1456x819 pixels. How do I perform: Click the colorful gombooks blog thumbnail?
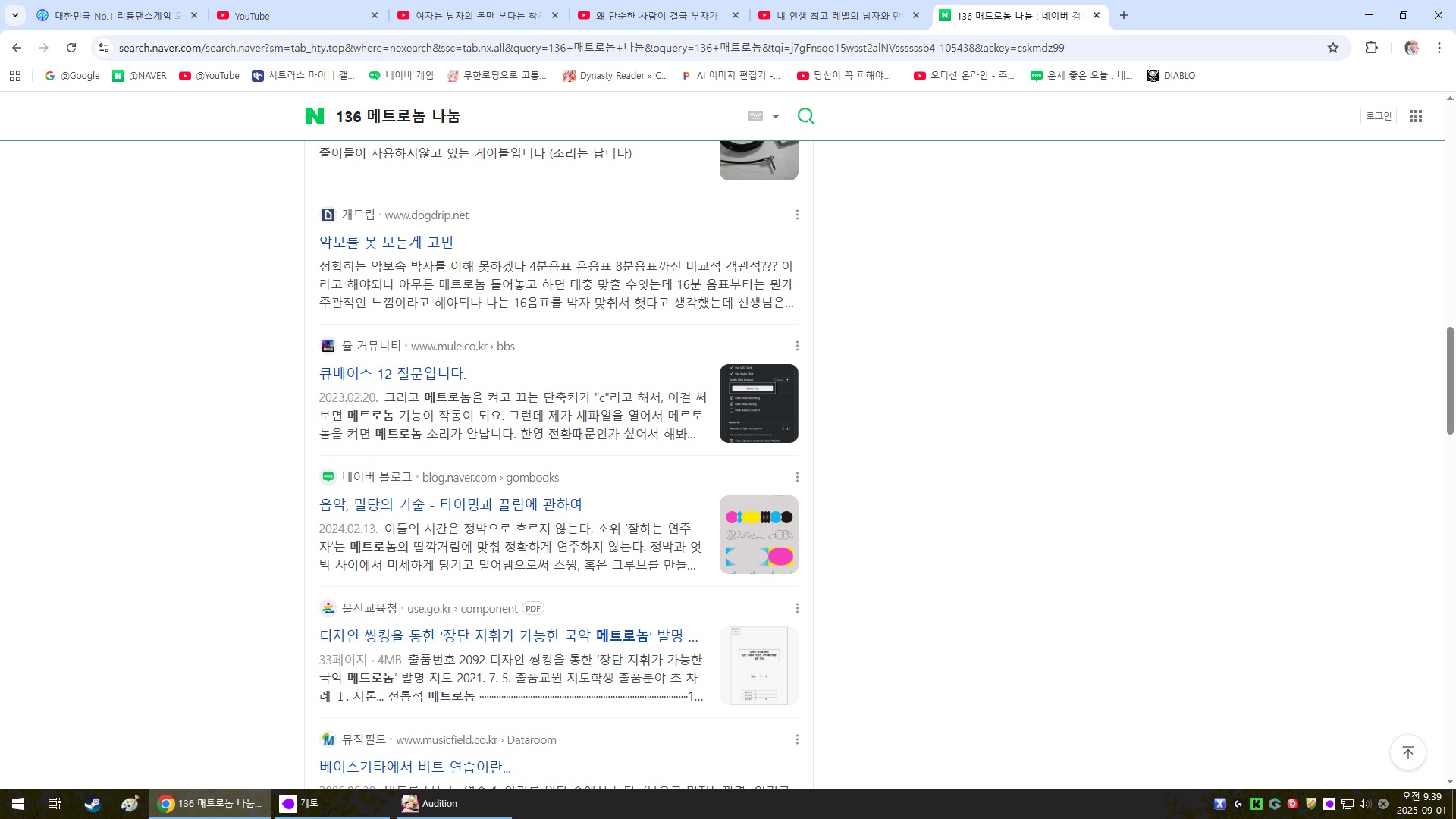pos(758,535)
